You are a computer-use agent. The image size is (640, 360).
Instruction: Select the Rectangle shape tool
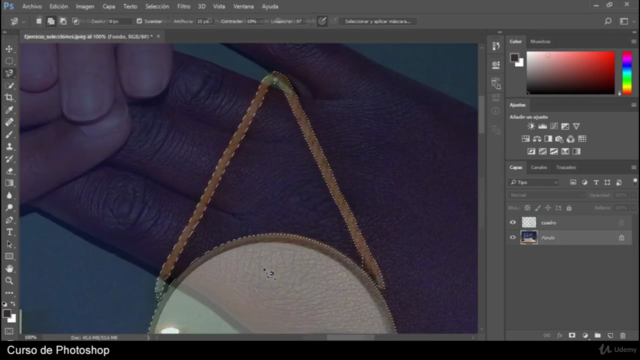pyautogui.click(x=9, y=256)
